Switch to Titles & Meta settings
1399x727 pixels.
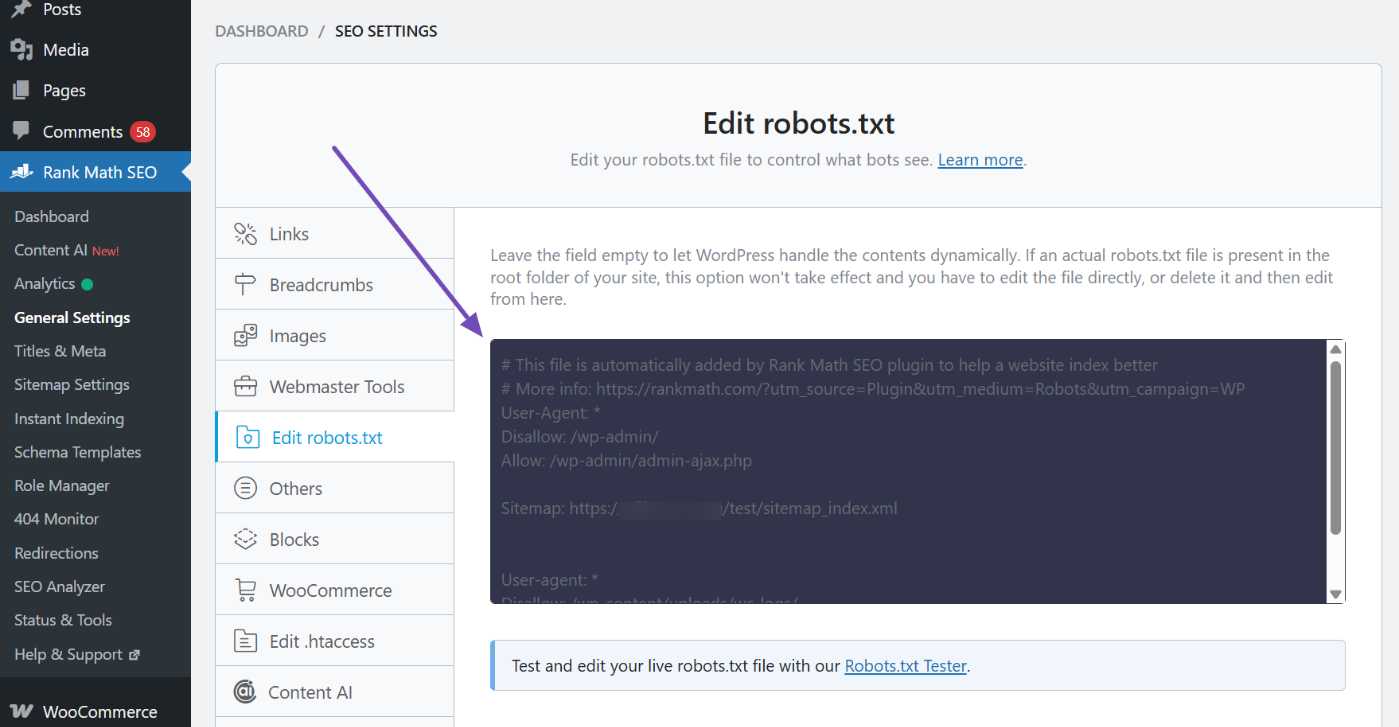pyautogui.click(x=60, y=350)
